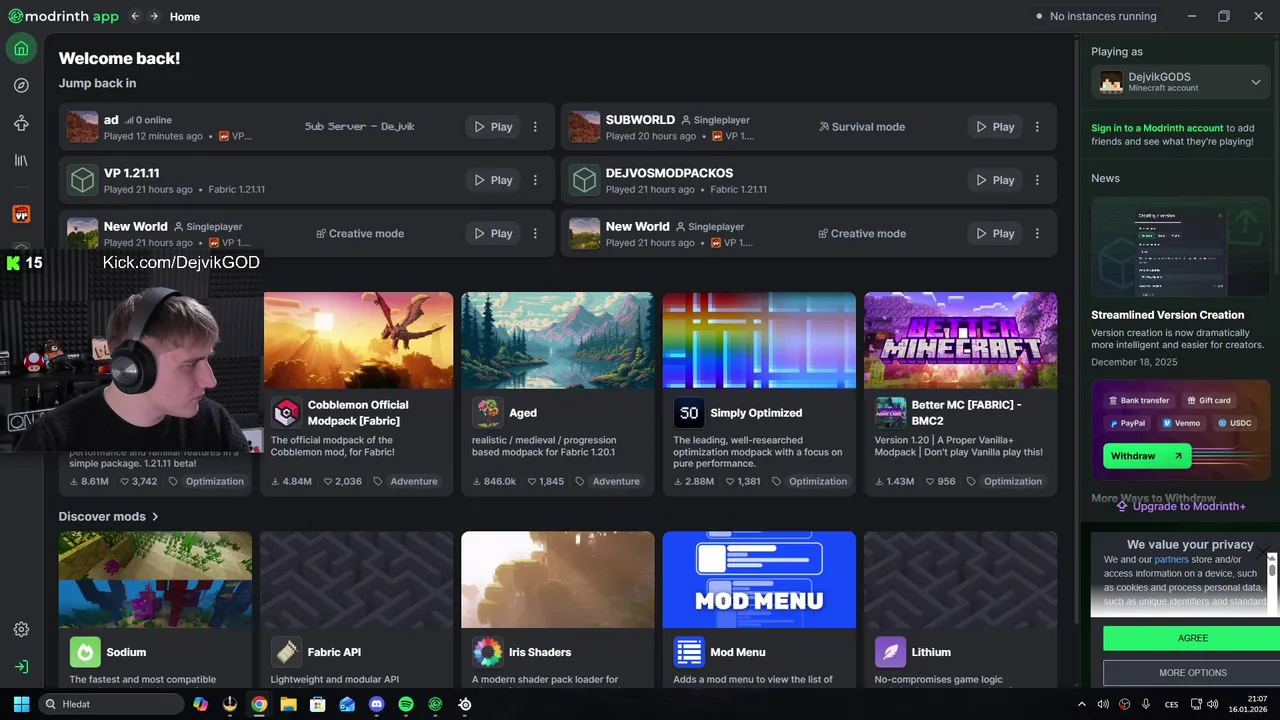Open the Settings gear in sidebar

pyautogui.click(x=21, y=629)
